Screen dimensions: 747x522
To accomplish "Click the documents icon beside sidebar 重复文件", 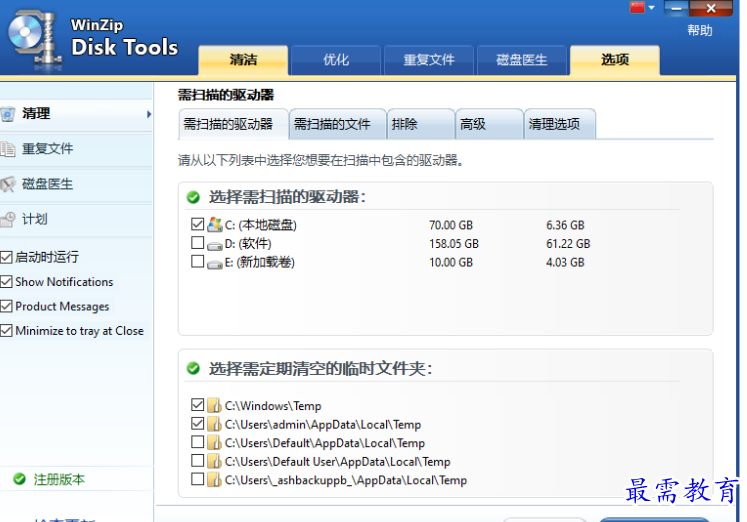I will pyautogui.click(x=8, y=149).
